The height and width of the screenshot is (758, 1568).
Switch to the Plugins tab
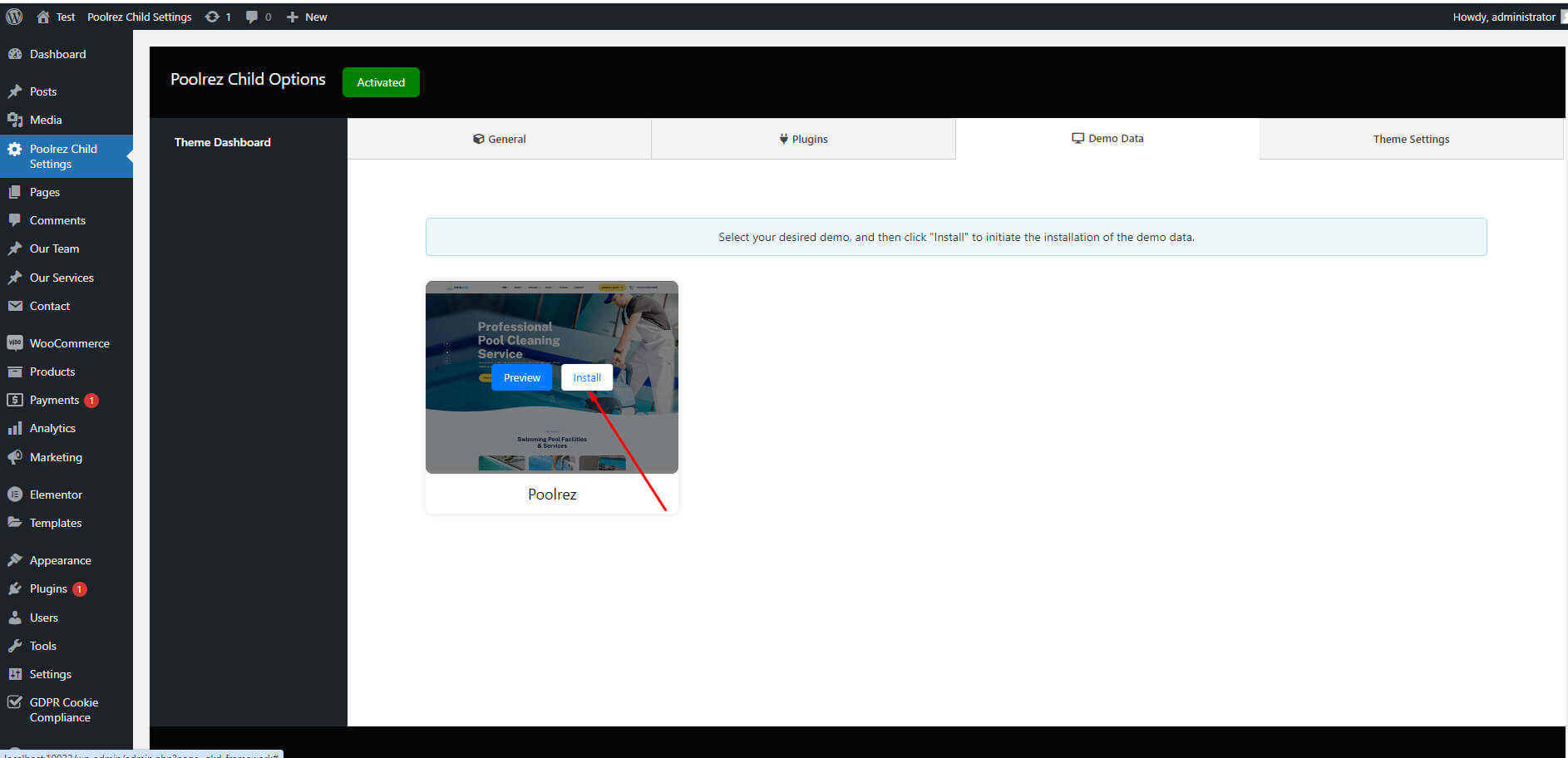click(803, 139)
